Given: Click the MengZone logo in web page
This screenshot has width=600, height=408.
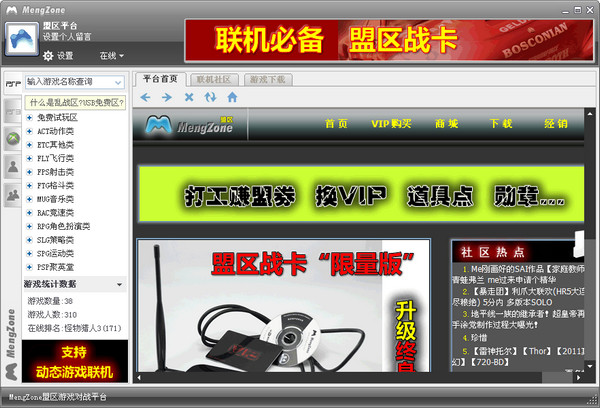Looking at the screenshot, I should pos(189,124).
